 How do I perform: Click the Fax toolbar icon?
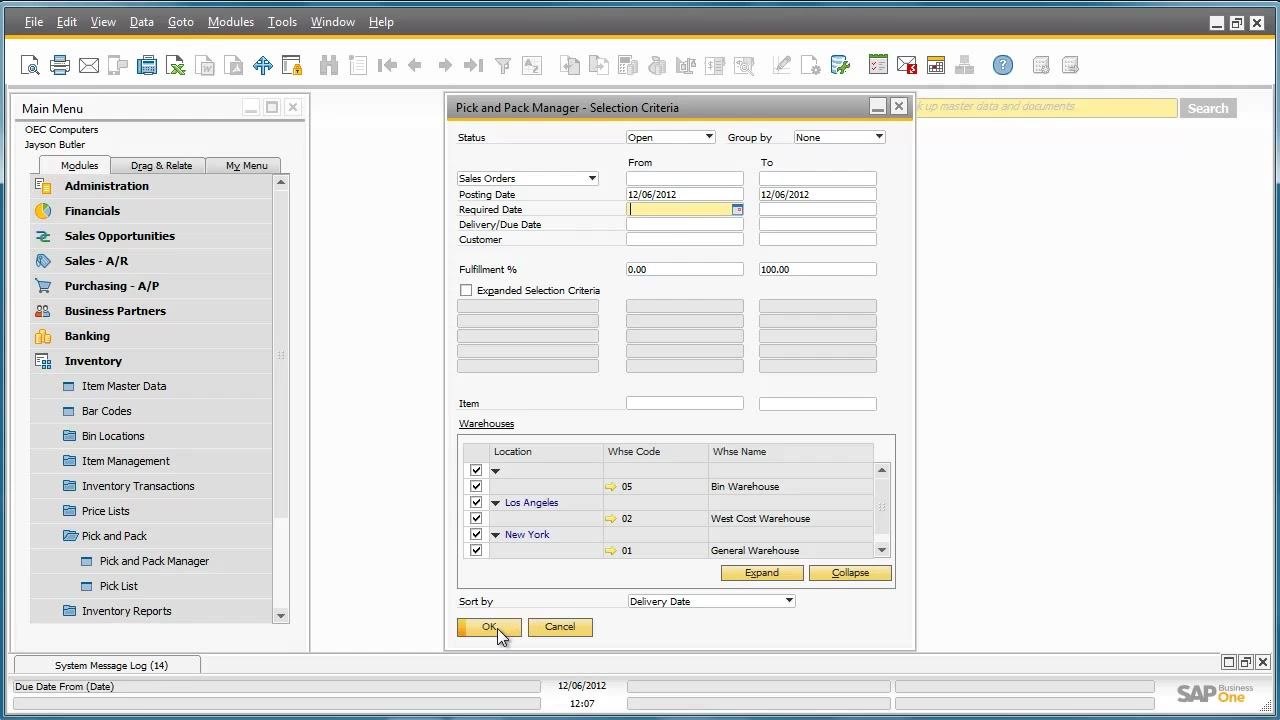coord(147,66)
